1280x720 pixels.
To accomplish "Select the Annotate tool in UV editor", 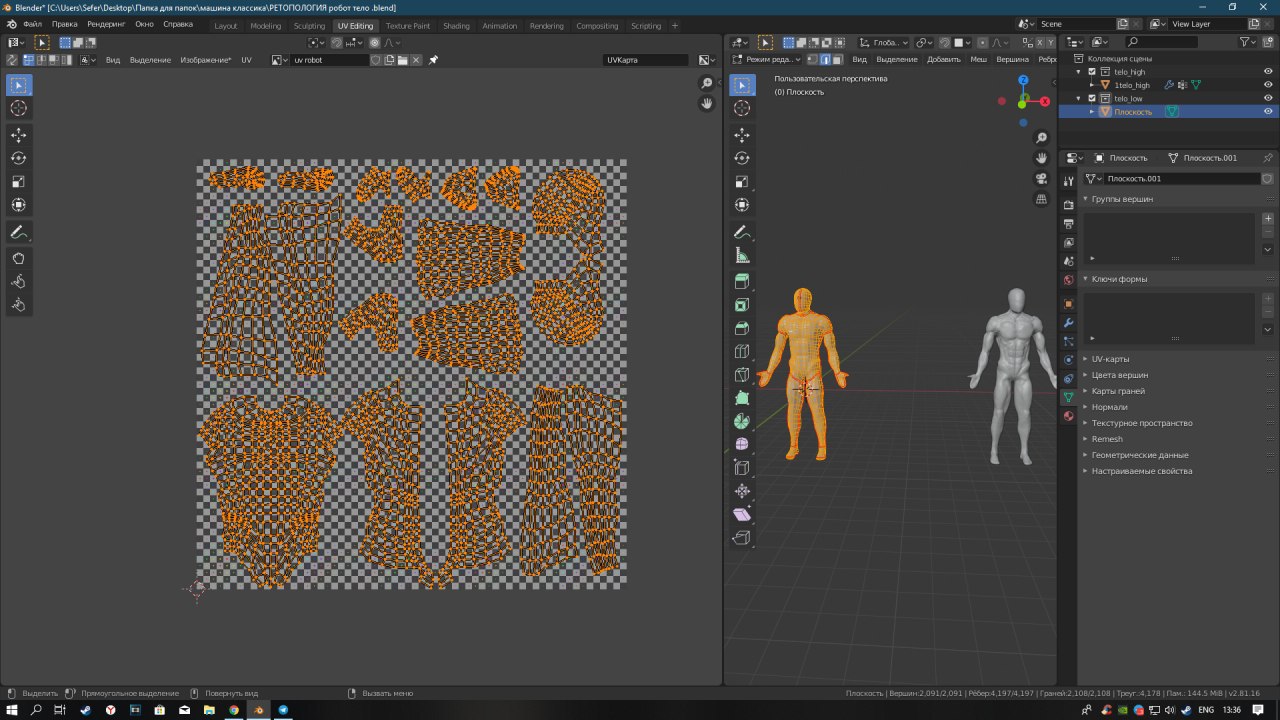I will tap(18, 232).
